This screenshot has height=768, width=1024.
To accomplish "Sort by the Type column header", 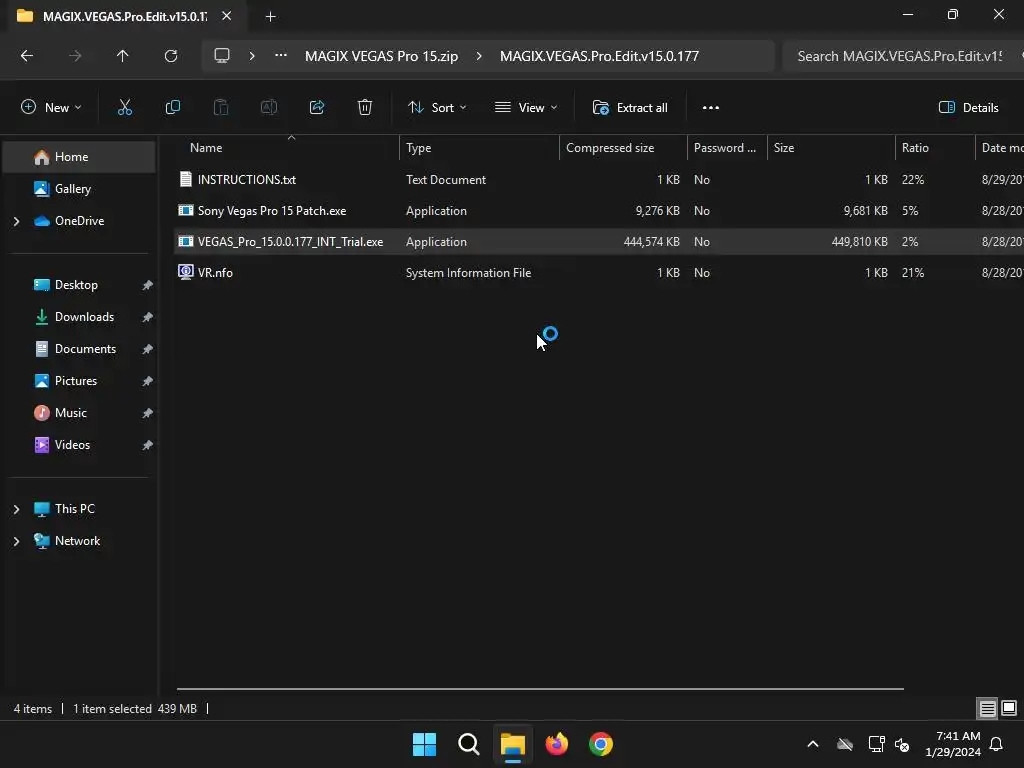I will click(479, 148).
